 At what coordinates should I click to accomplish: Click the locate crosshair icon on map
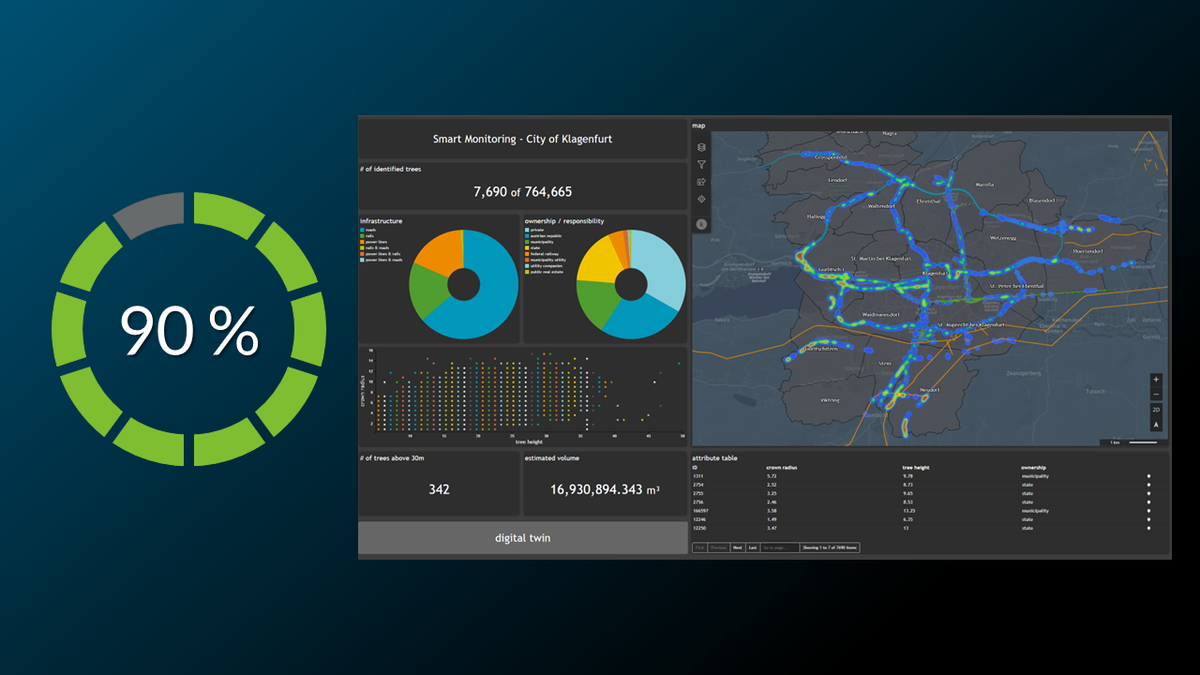tap(701, 199)
